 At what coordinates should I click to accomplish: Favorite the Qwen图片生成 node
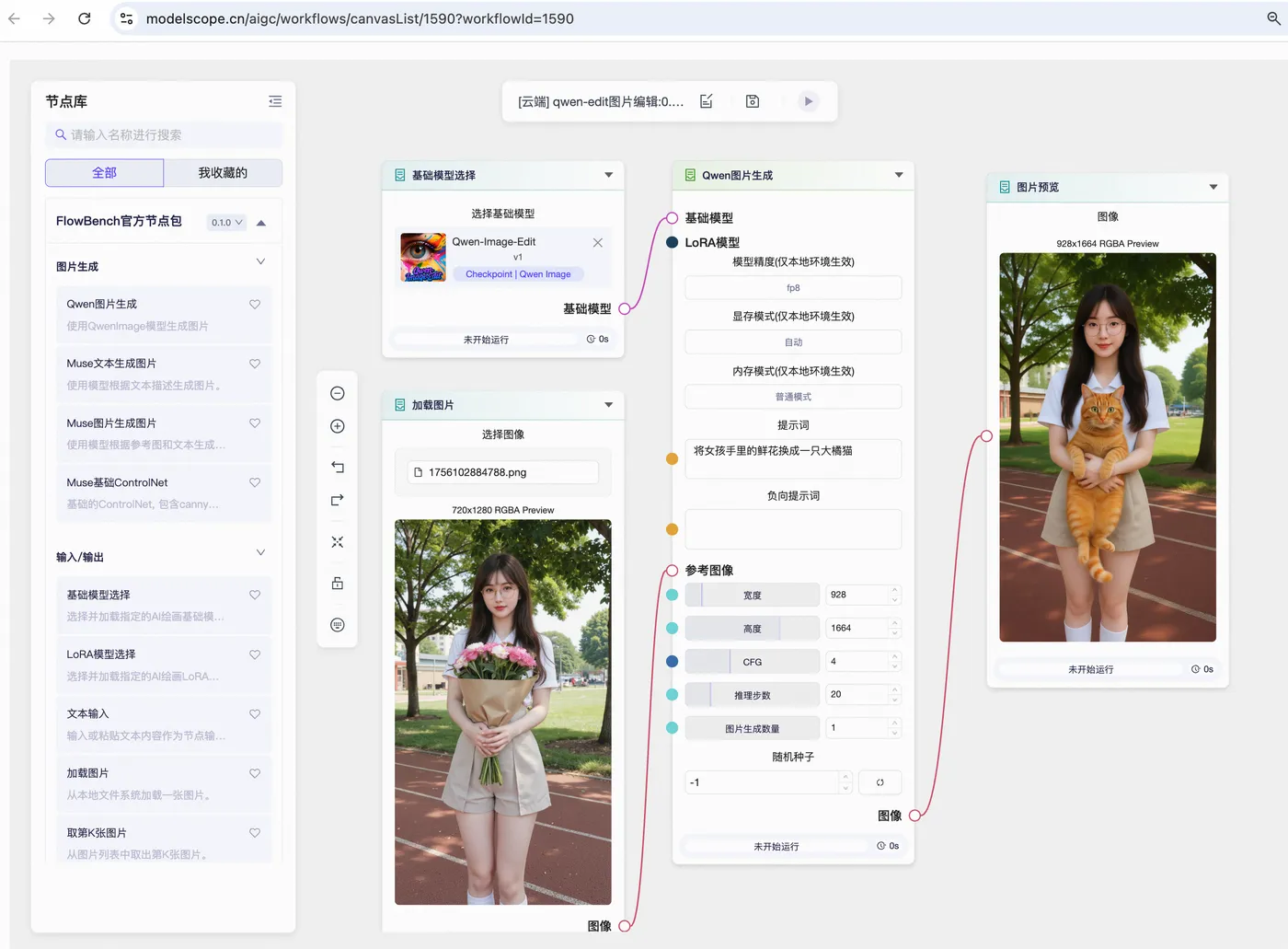coord(255,304)
